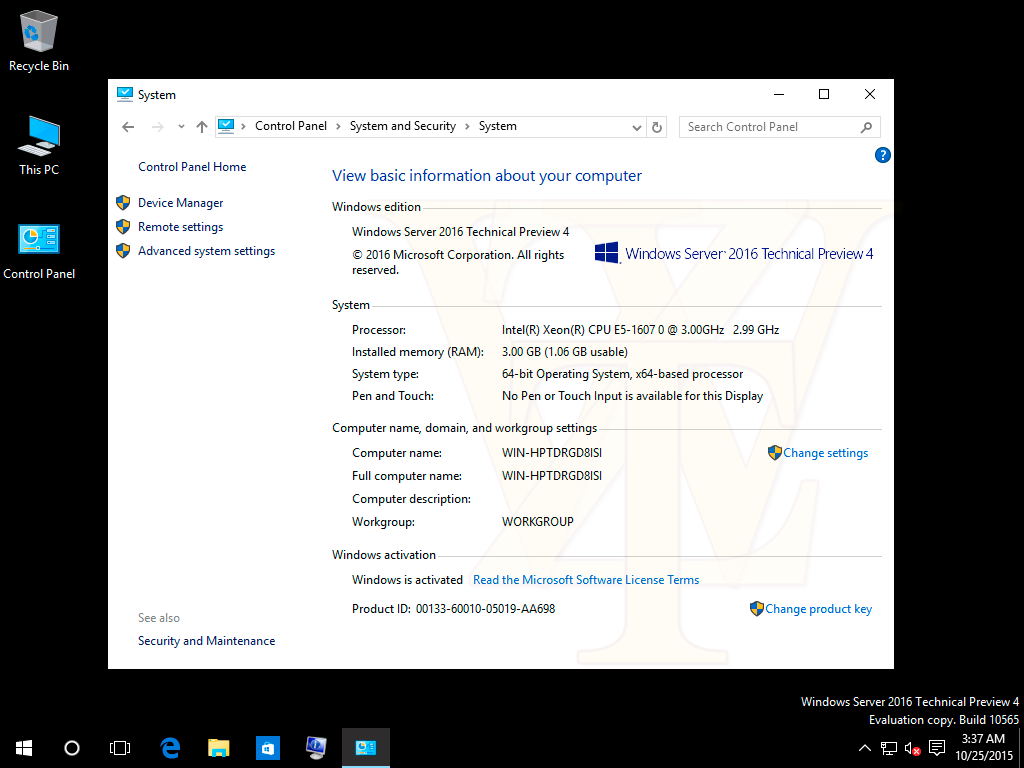The image size is (1024, 768).
Task: Launch Microsoft Edge from taskbar
Action: [x=170, y=748]
